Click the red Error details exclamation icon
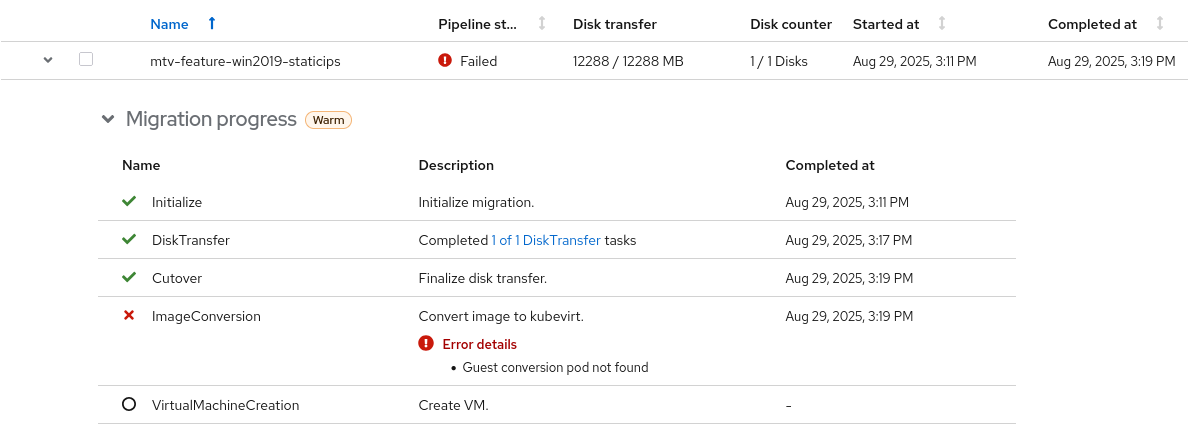 pos(427,344)
